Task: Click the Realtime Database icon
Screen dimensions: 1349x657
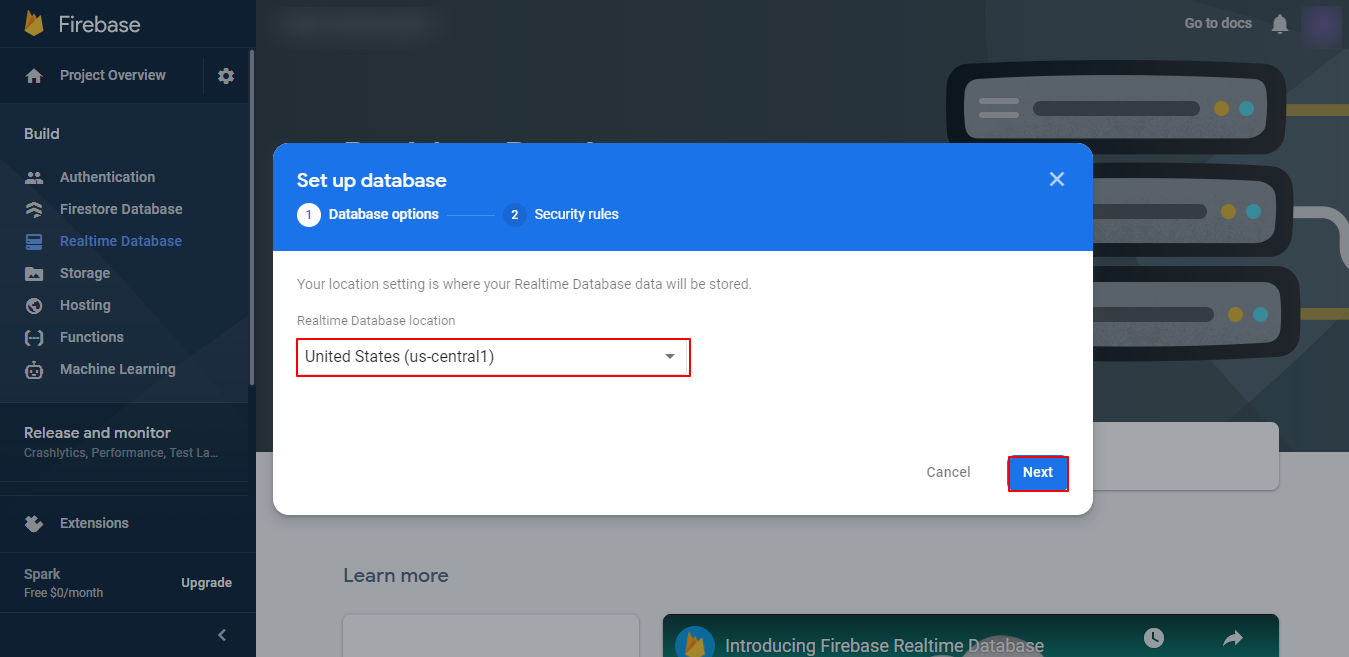Action: [34, 241]
